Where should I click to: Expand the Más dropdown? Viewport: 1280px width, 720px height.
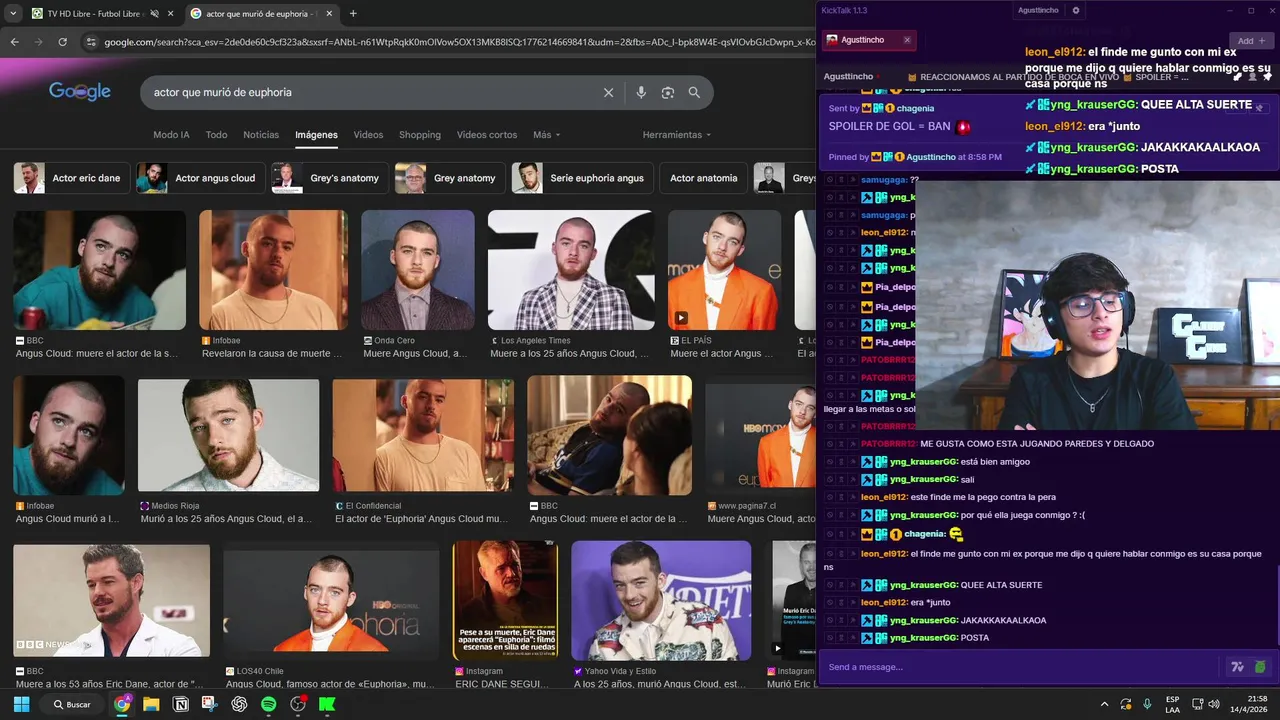click(x=546, y=135)
